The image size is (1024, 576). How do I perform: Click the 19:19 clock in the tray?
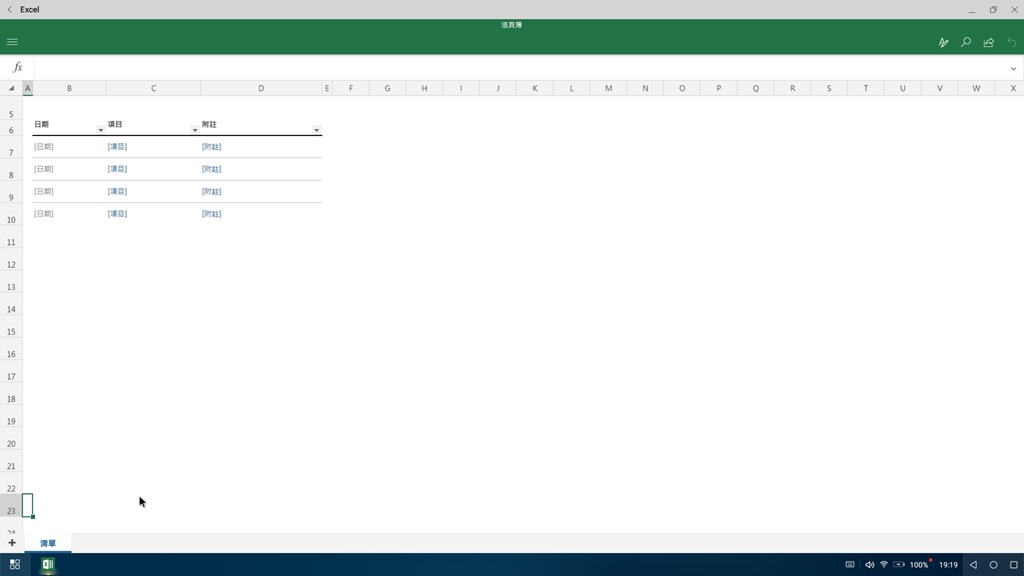pos(948,565)
